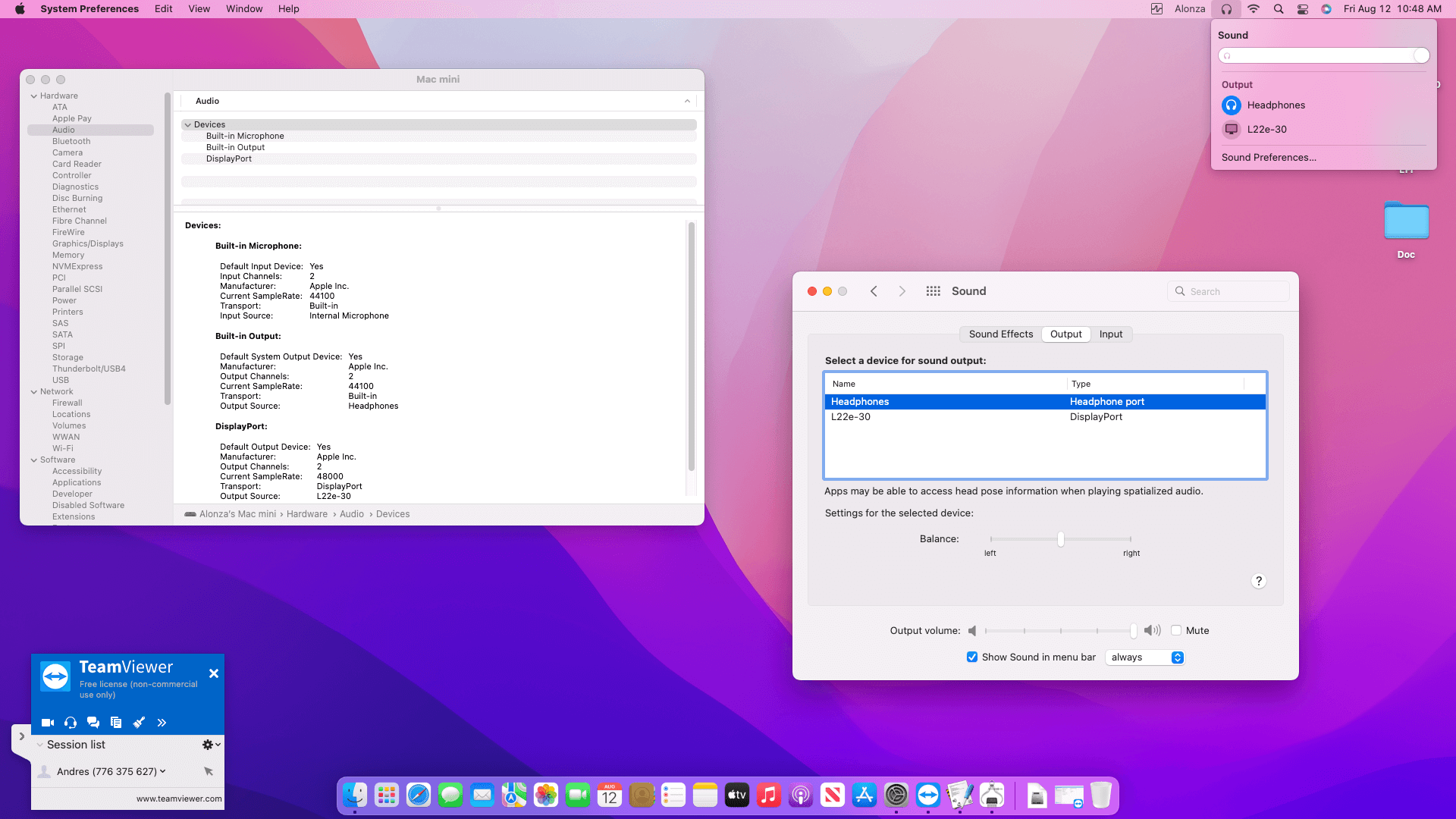Screen dimensions: 1456x819
Task: Click the Balance slider knob
Action: click(1060, 539)
